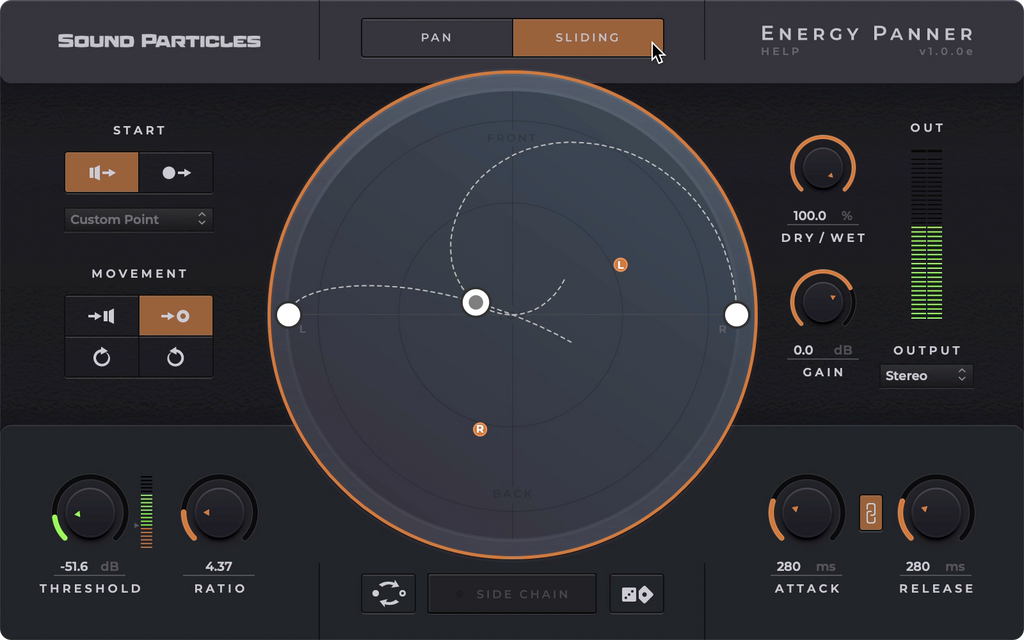Click the Threshold knob
The image size is (1024, 640).
pos(90,513)
